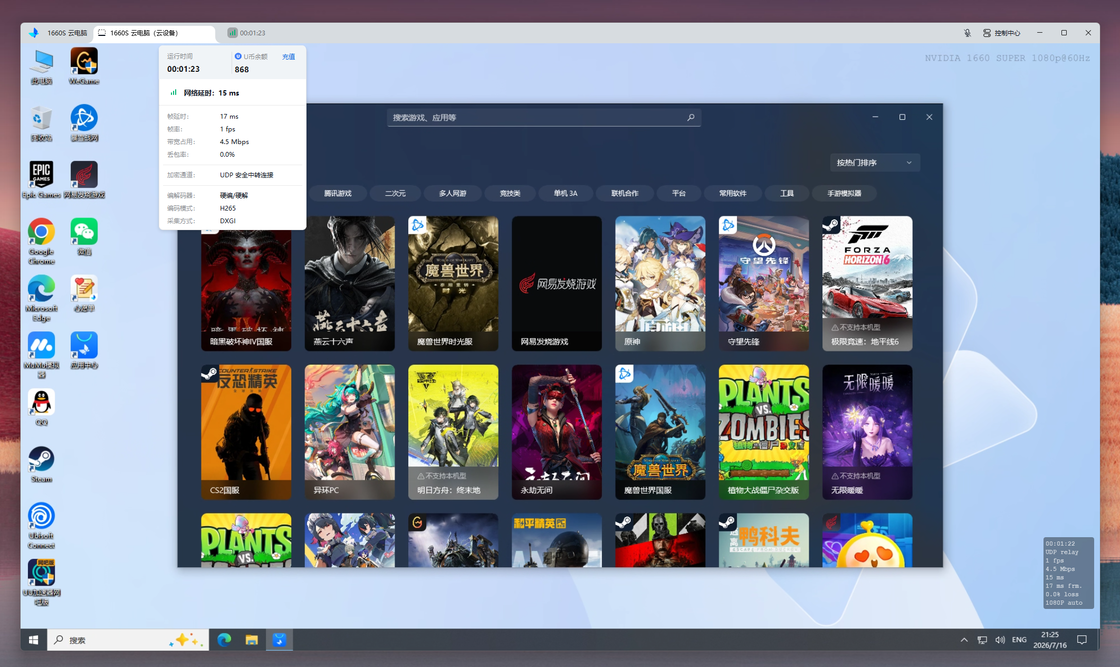The height and width of the screenshot is (667, 1120).
Task: Click the Windows taskbar search box
Action: click(129, 640)
